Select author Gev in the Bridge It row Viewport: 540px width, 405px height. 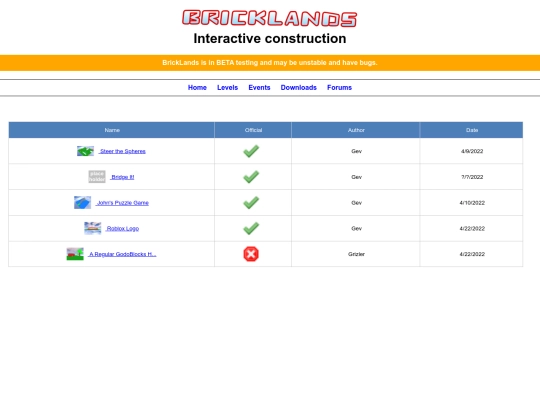click(x=356, y=177)
